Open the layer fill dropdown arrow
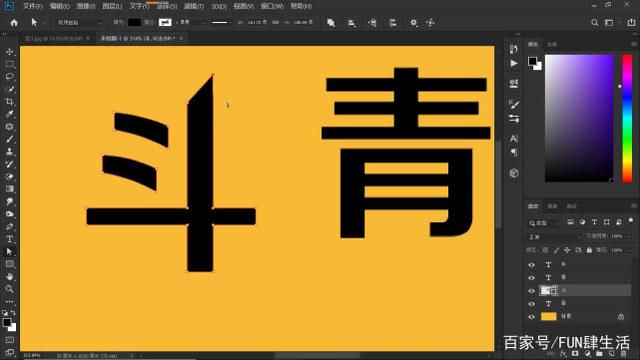Image resolution: width=640 pixels, height=360 pixels. pos(628,250)
